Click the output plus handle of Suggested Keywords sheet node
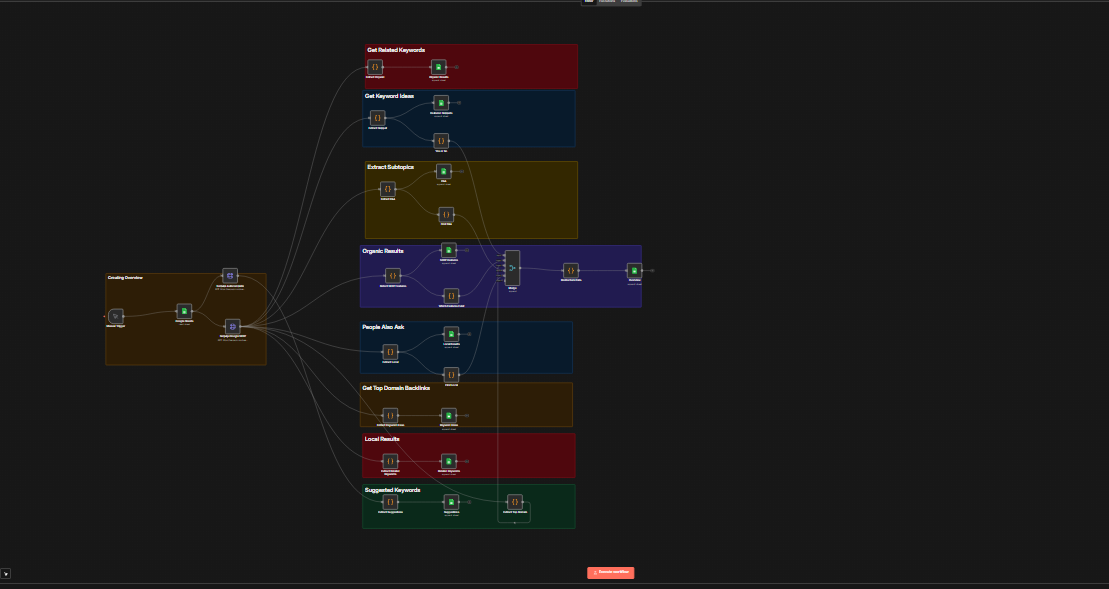 click(469, 502)
